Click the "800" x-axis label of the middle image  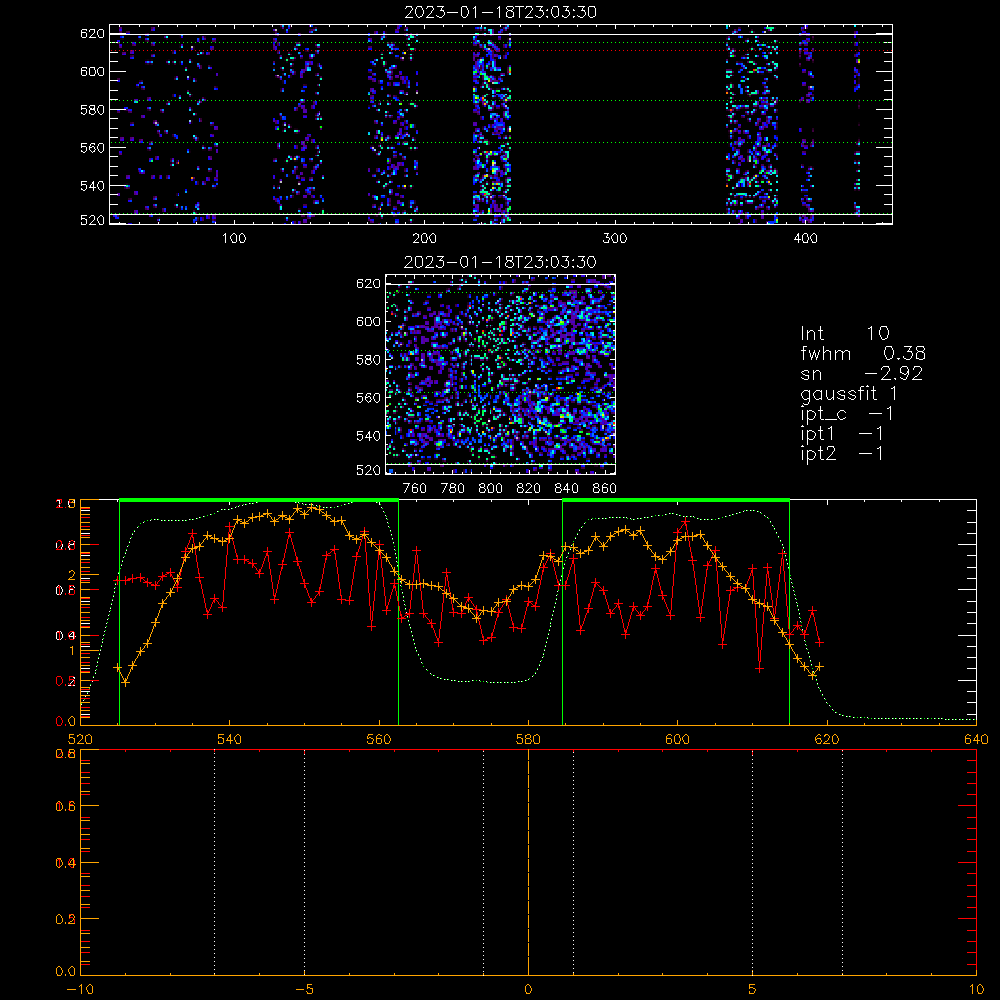click(x=490, y=489)
